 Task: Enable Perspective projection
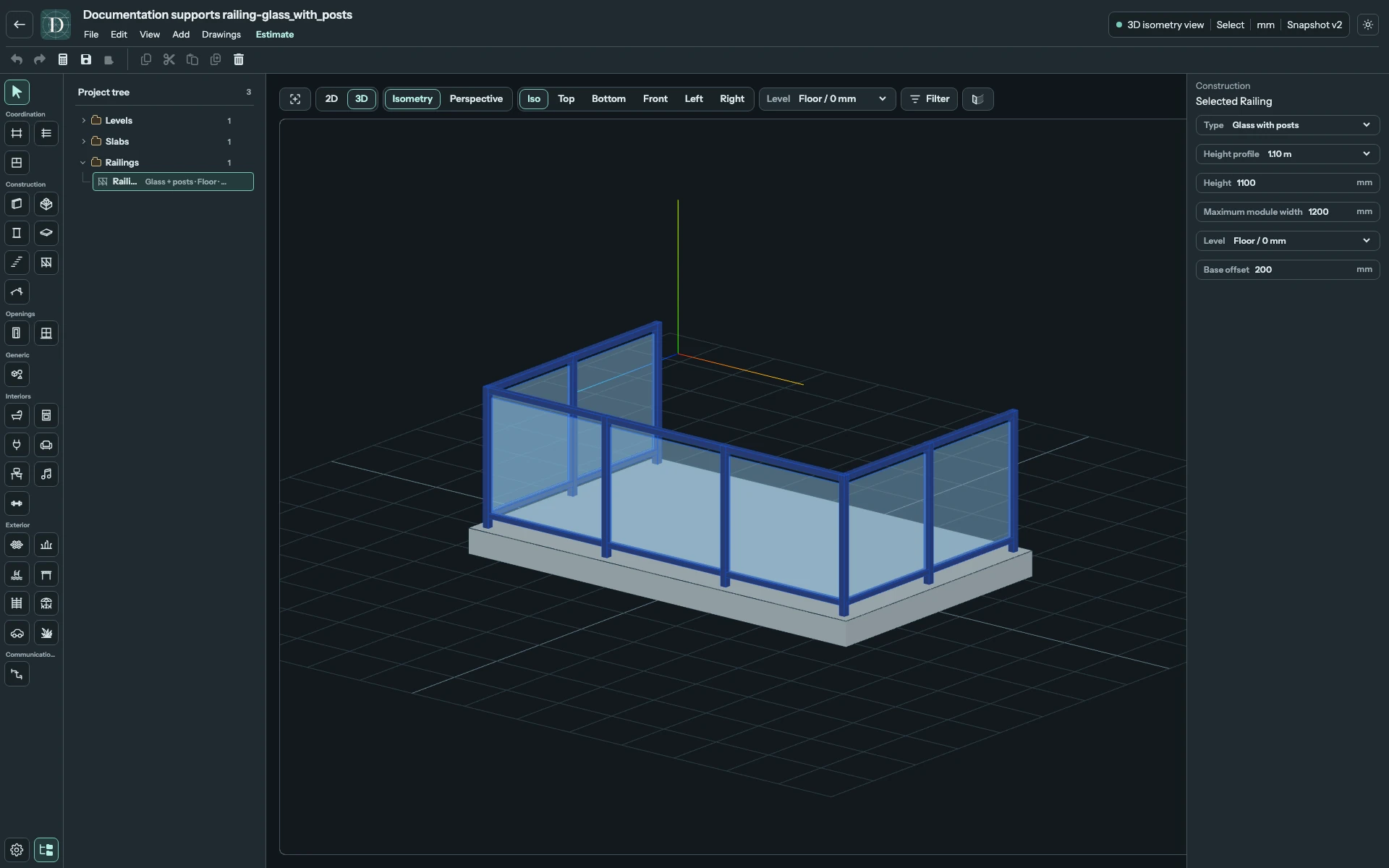476,99
